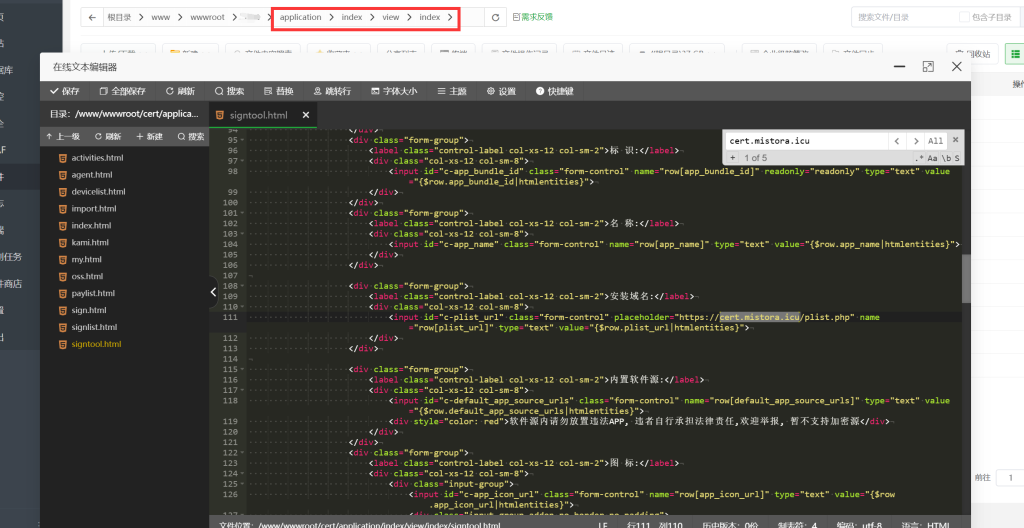Refresh the file manager directory
The width and height of the screenshot is (1024, 528).
496,18
